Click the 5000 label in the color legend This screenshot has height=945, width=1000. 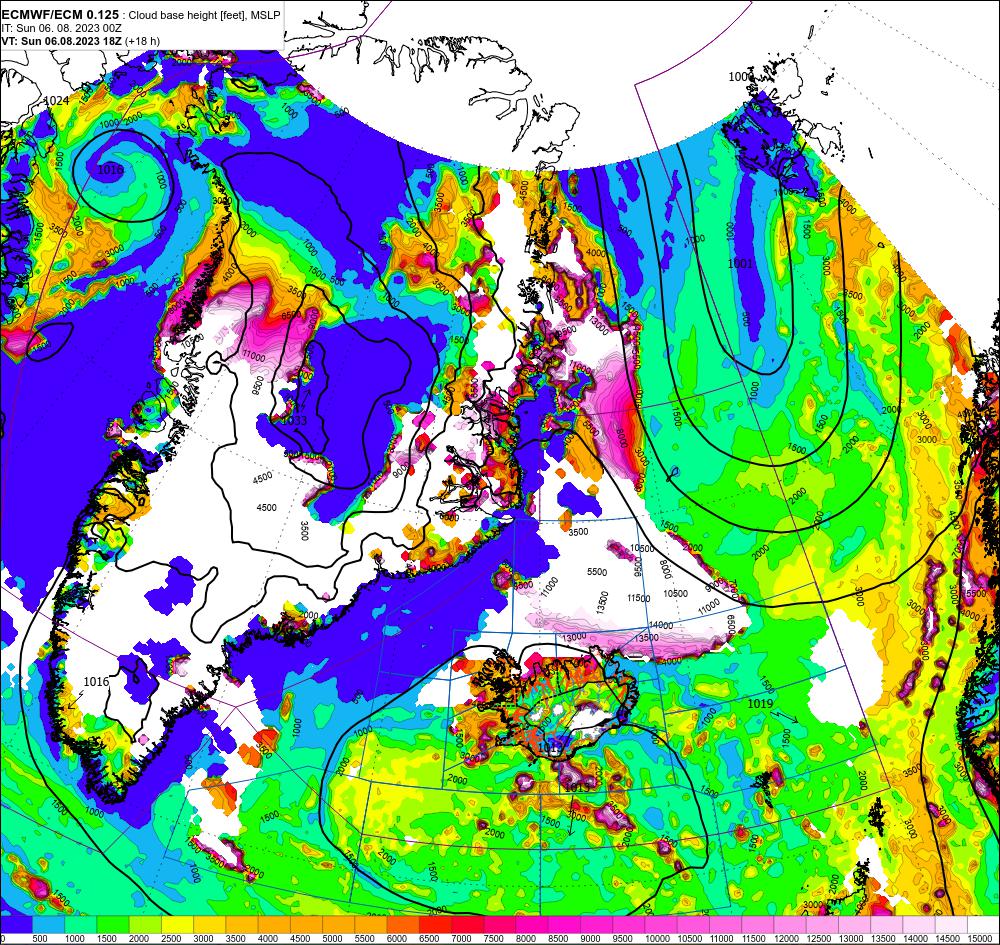click(332, 939)
